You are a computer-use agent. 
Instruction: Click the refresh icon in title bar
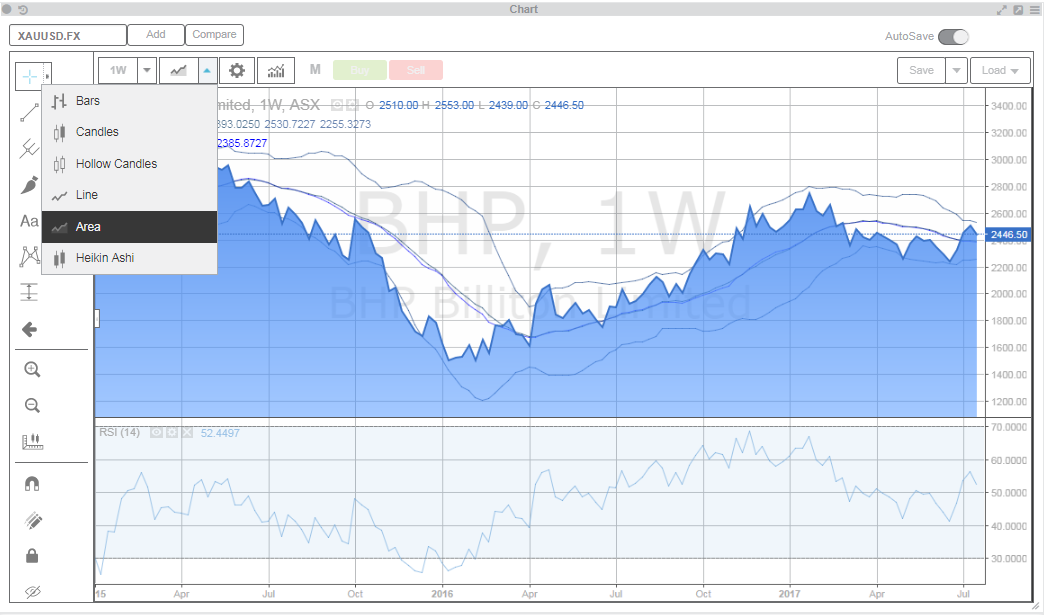pos(23,9)
